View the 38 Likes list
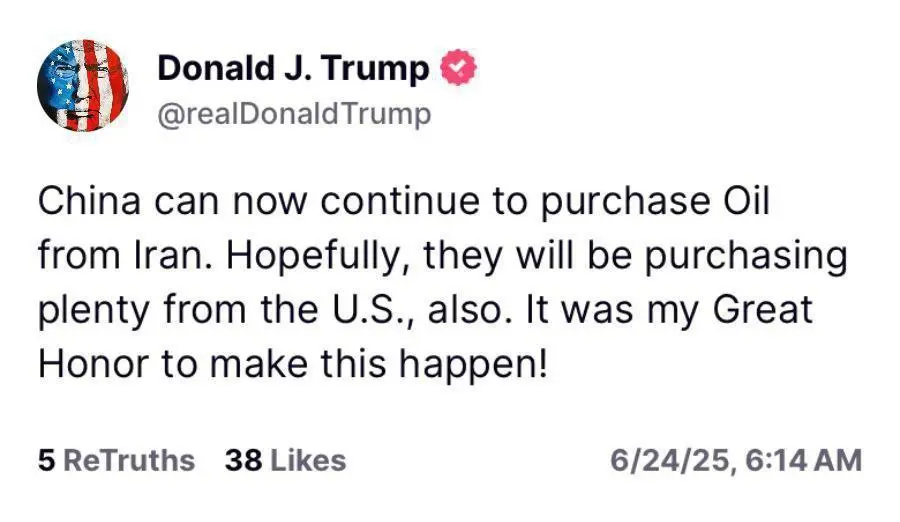This screenshot has height=522, width=900. 285,461
